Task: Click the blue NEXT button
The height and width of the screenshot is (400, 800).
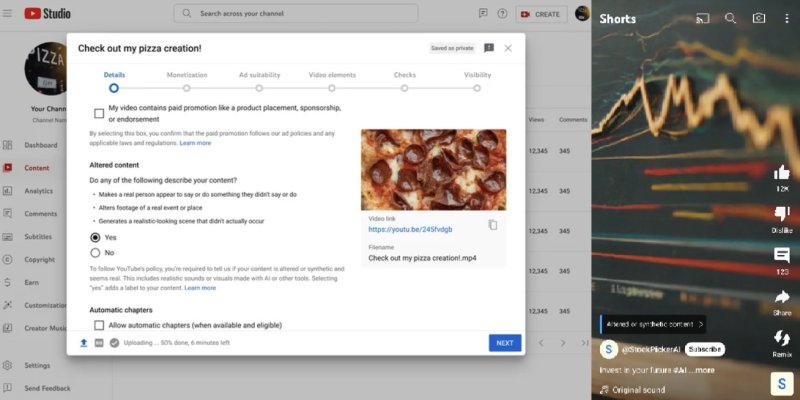Action: [505, 343]
